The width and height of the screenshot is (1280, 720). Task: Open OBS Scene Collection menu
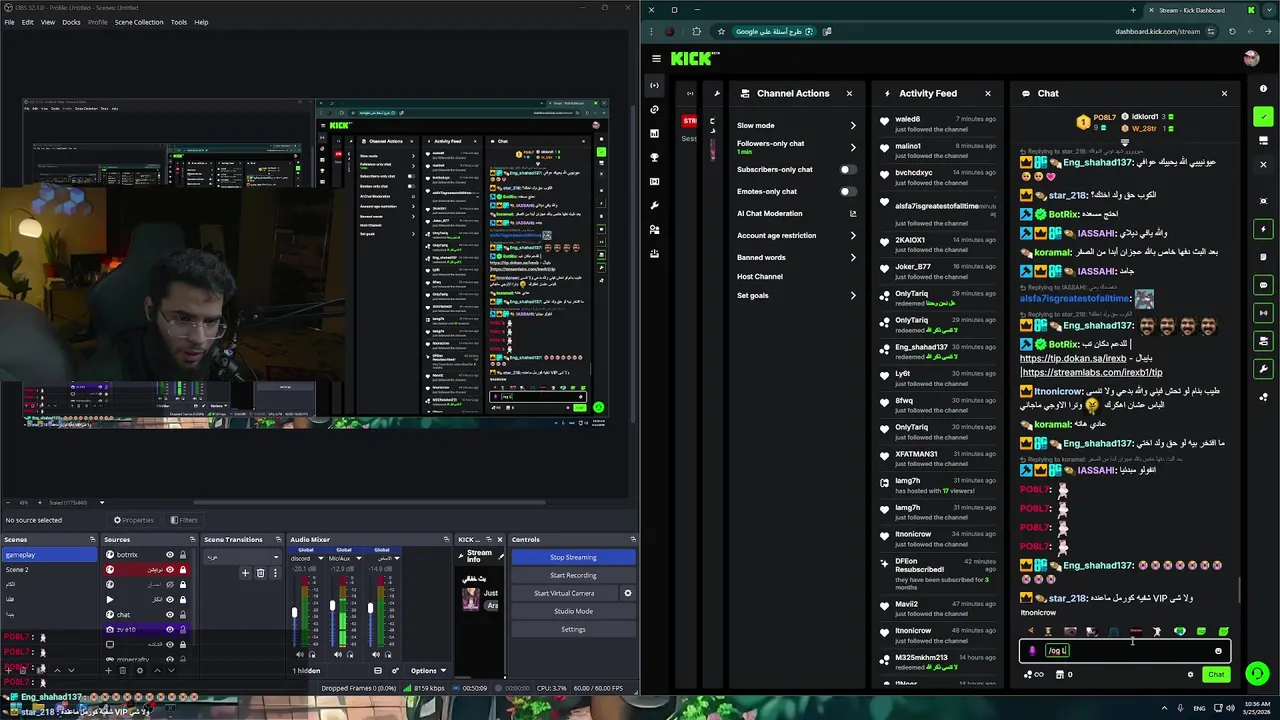[x=138, y=22]
